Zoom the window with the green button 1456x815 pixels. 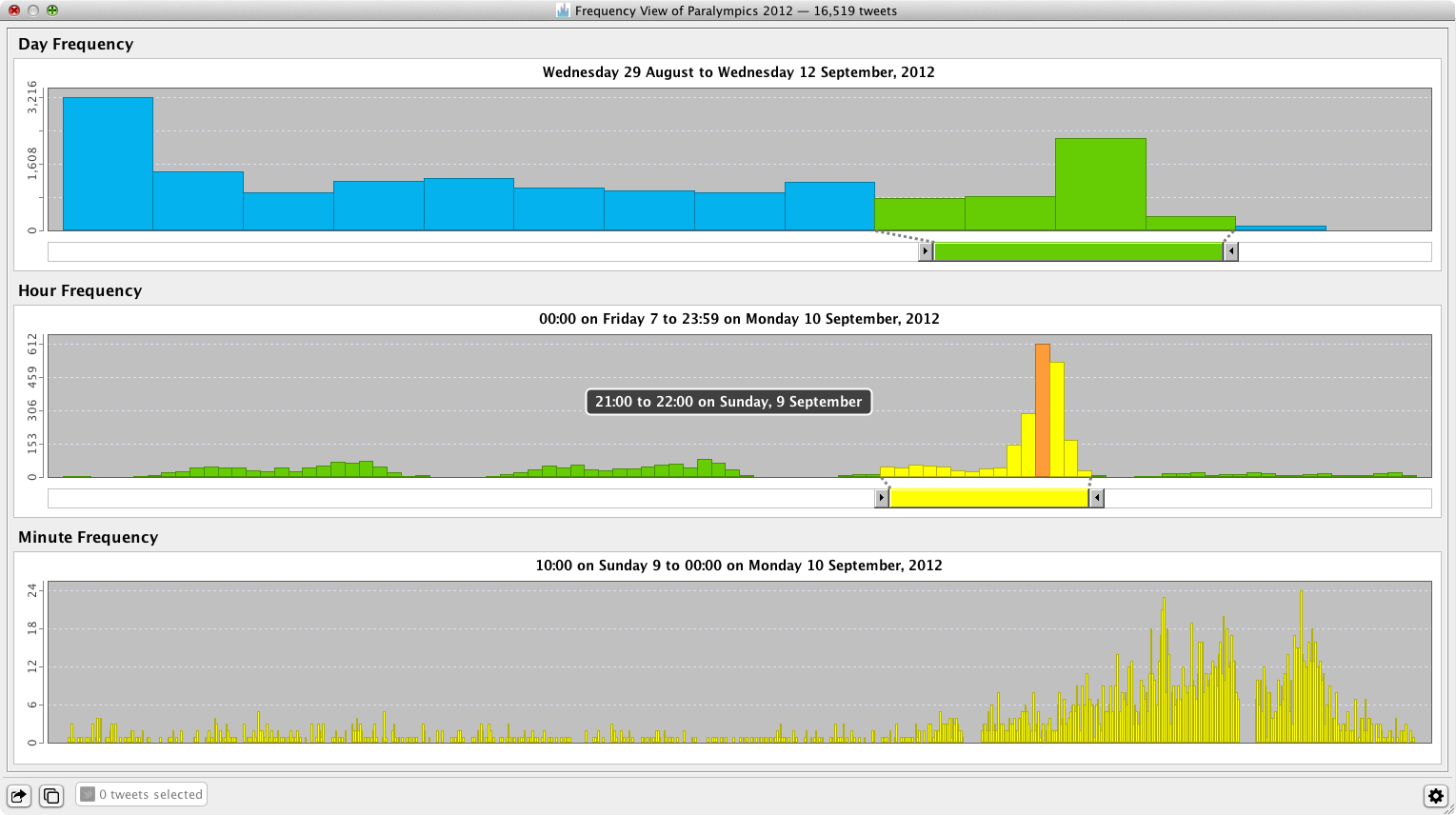click(x=52, y=10)
